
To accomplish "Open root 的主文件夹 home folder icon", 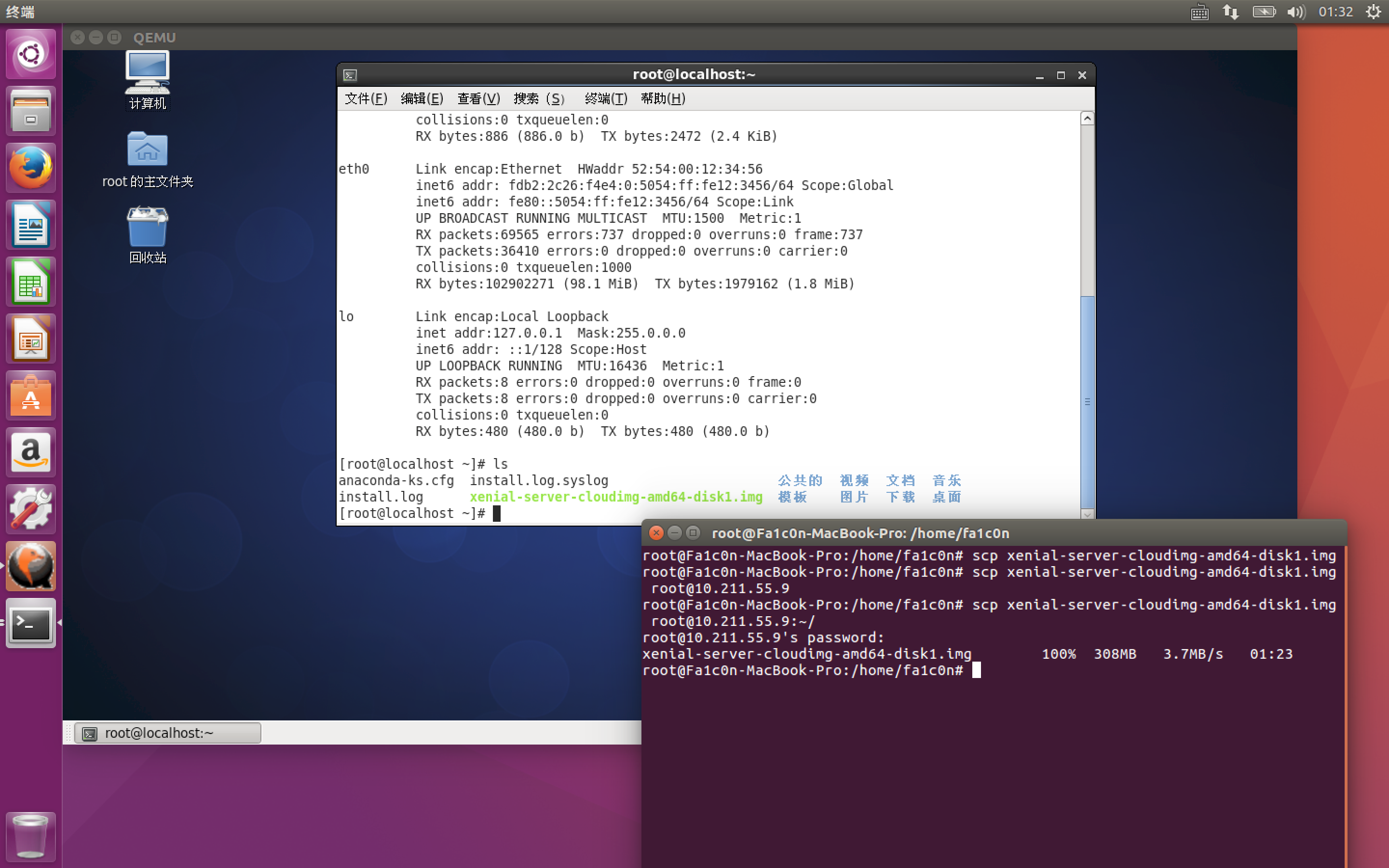I will [x=147, y=150].
